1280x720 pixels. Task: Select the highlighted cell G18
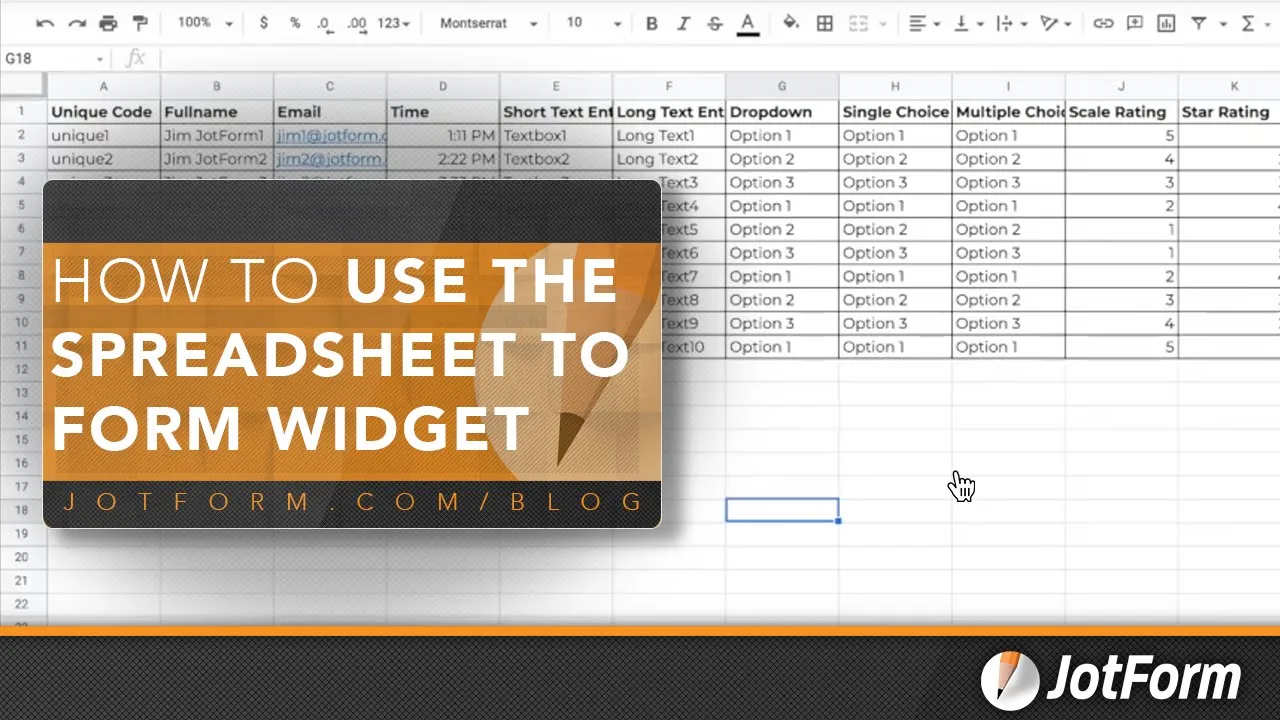(782, 510)
